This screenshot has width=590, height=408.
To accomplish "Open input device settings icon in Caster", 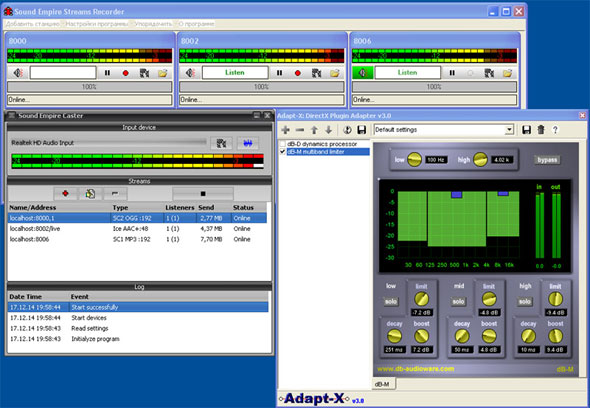I will (x=221, y=143).
